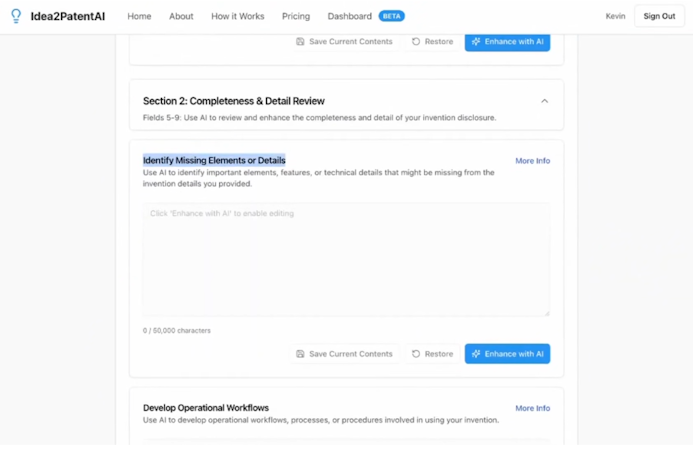Screen dimensions: 693x450
Task: Navigate to the Pricing page
Action: coord(296,16)
